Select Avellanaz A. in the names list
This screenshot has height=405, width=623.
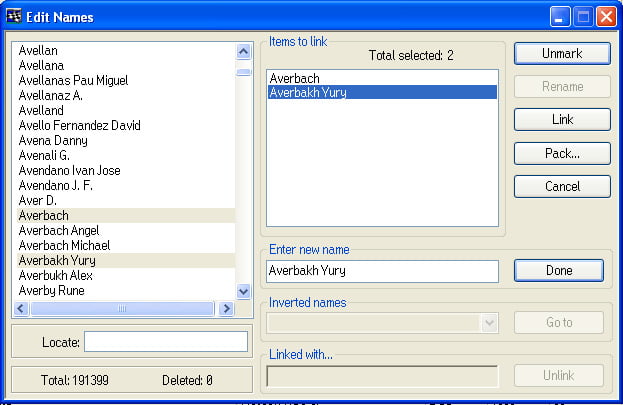click(126, 96)
